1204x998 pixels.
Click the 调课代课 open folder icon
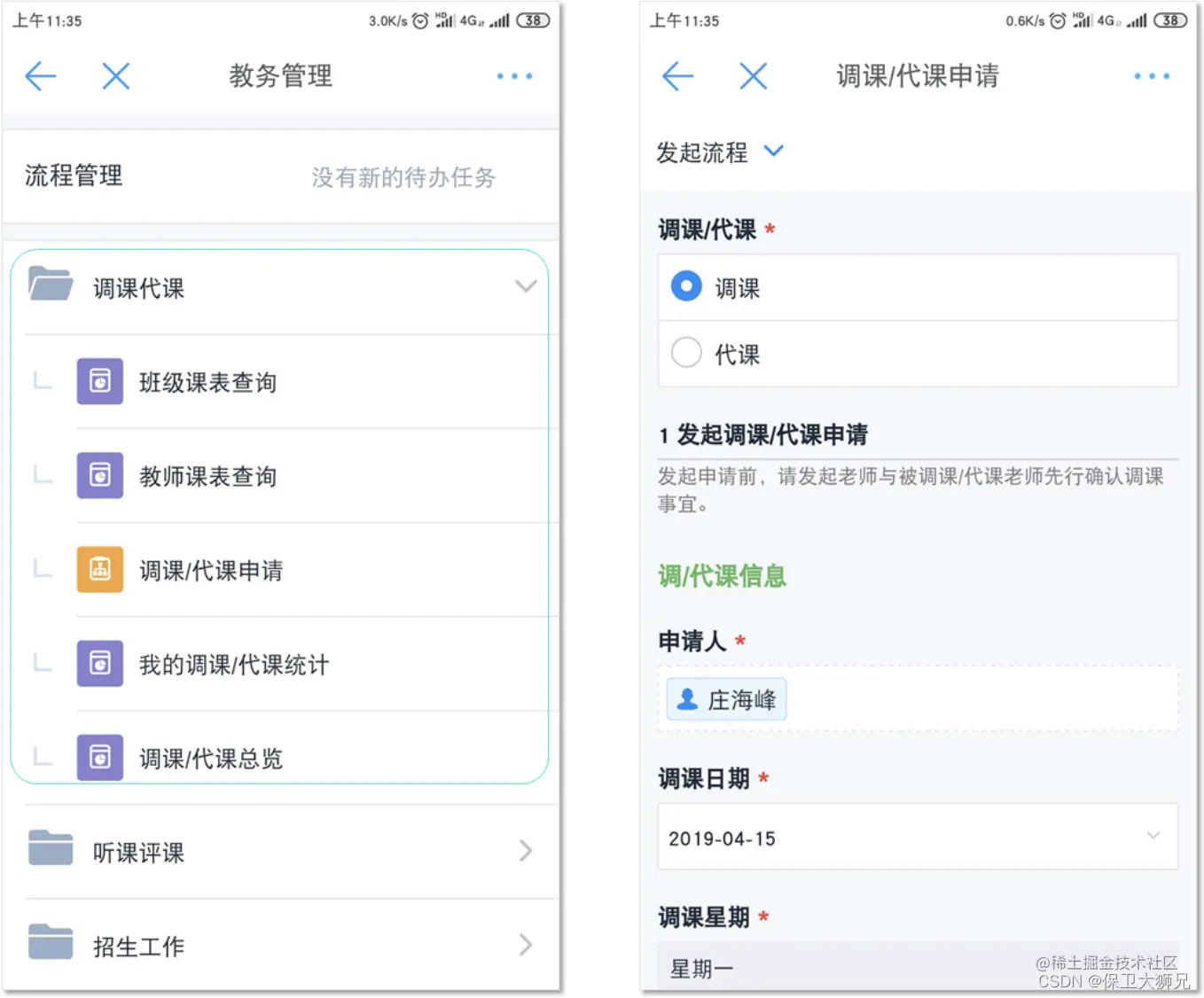(51, 285)
